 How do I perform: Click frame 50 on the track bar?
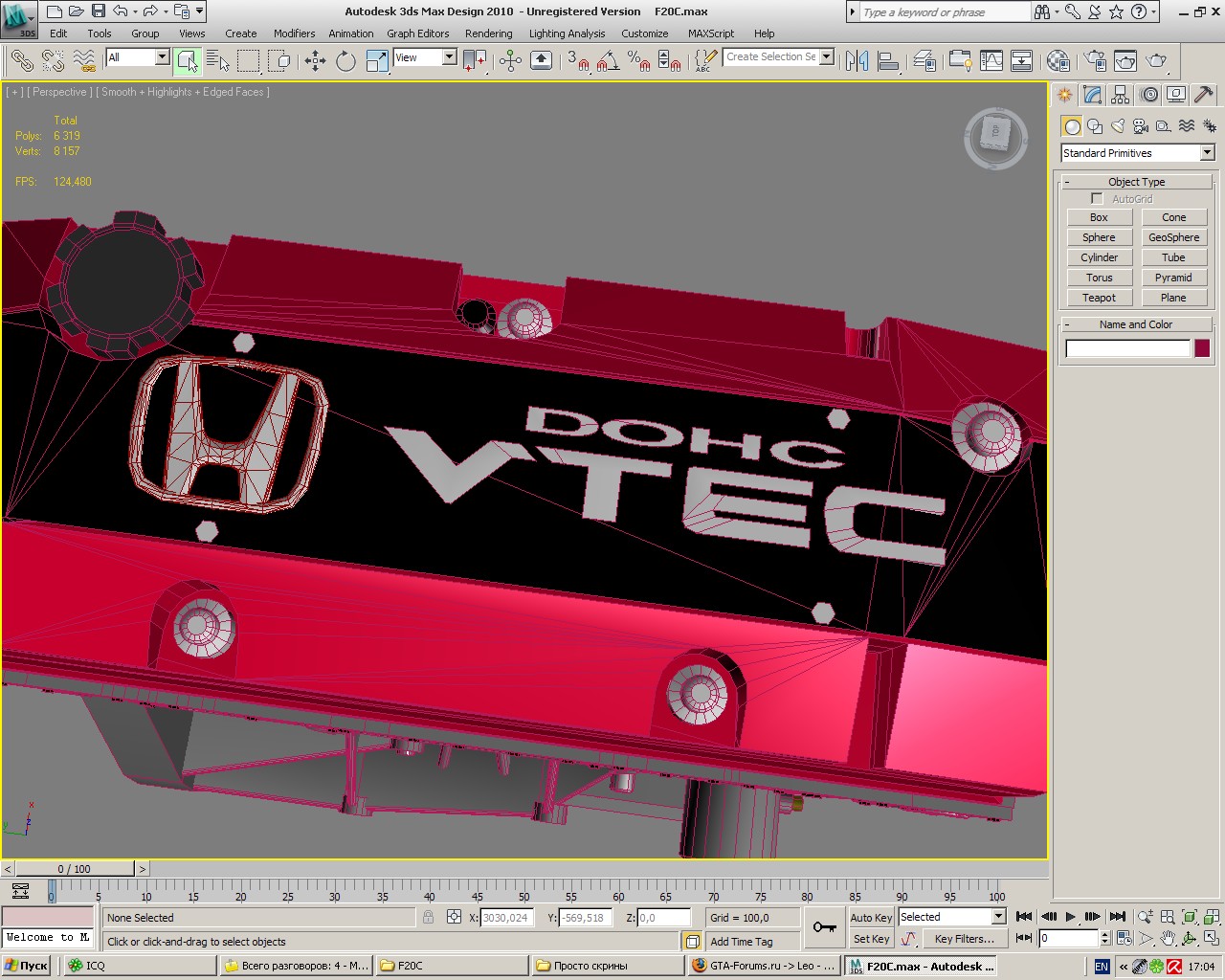click(x=523, y=891)
